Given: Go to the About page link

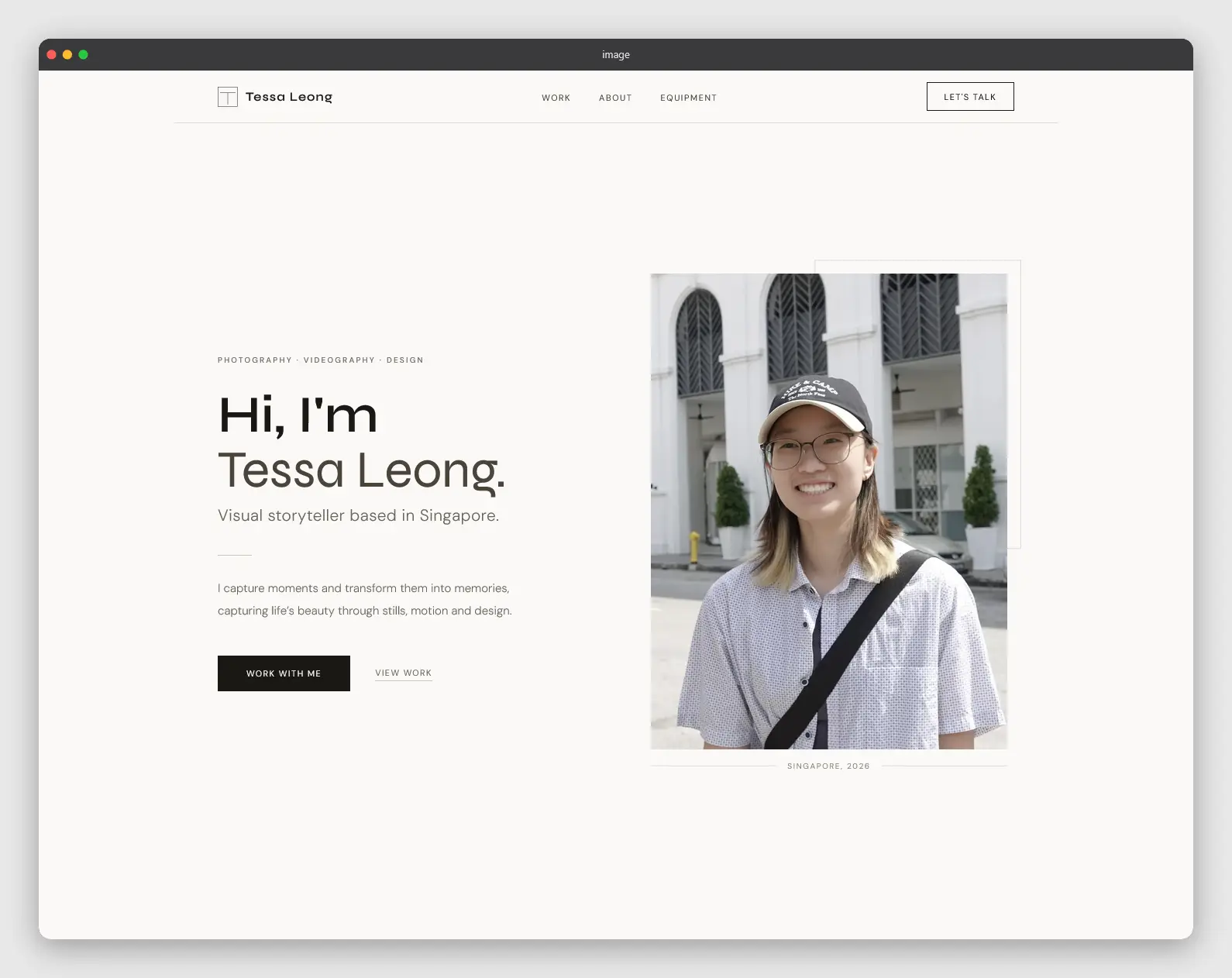Looking at the screenshot, I should click(615, 98).
